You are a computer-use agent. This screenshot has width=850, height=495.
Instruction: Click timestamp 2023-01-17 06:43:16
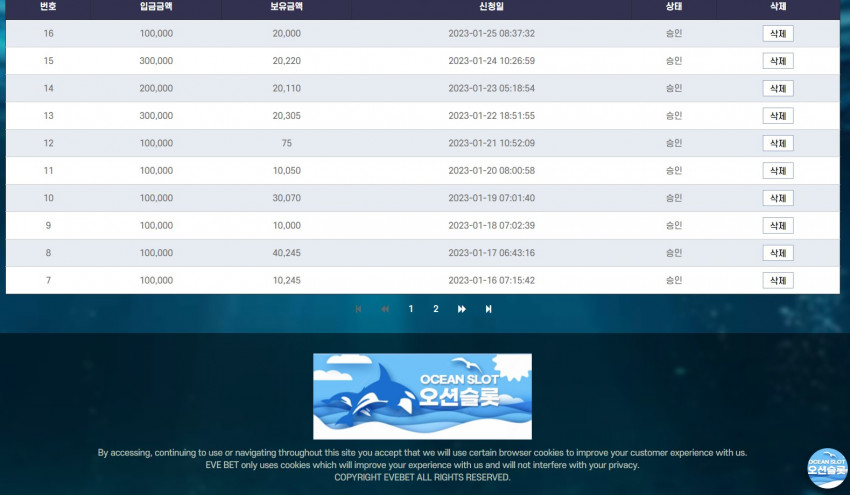click(491, 253)
